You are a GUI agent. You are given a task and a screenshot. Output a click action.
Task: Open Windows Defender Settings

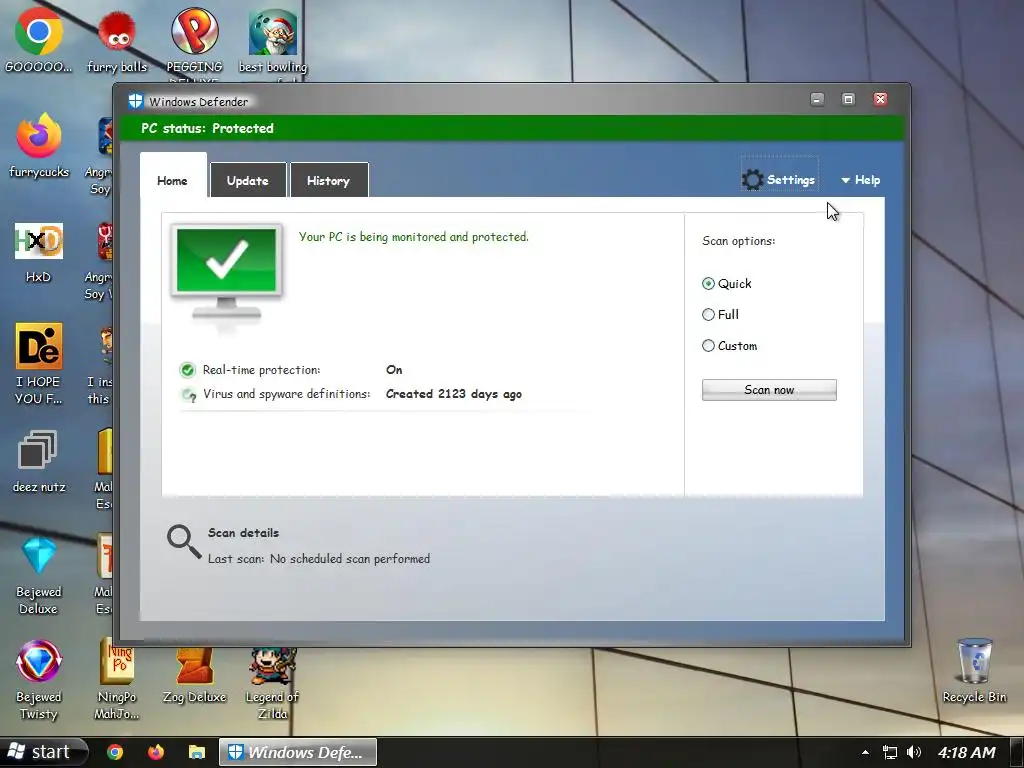779,180
